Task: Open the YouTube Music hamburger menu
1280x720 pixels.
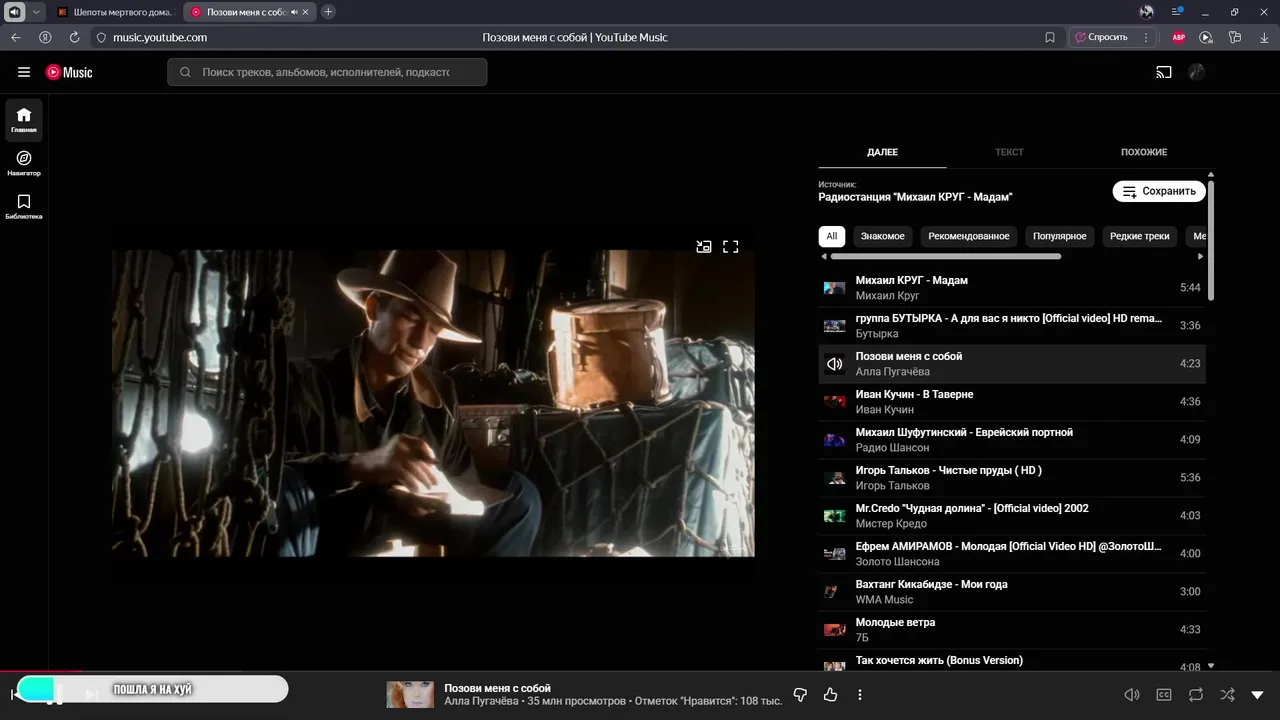Action: [x=24, y=72]
